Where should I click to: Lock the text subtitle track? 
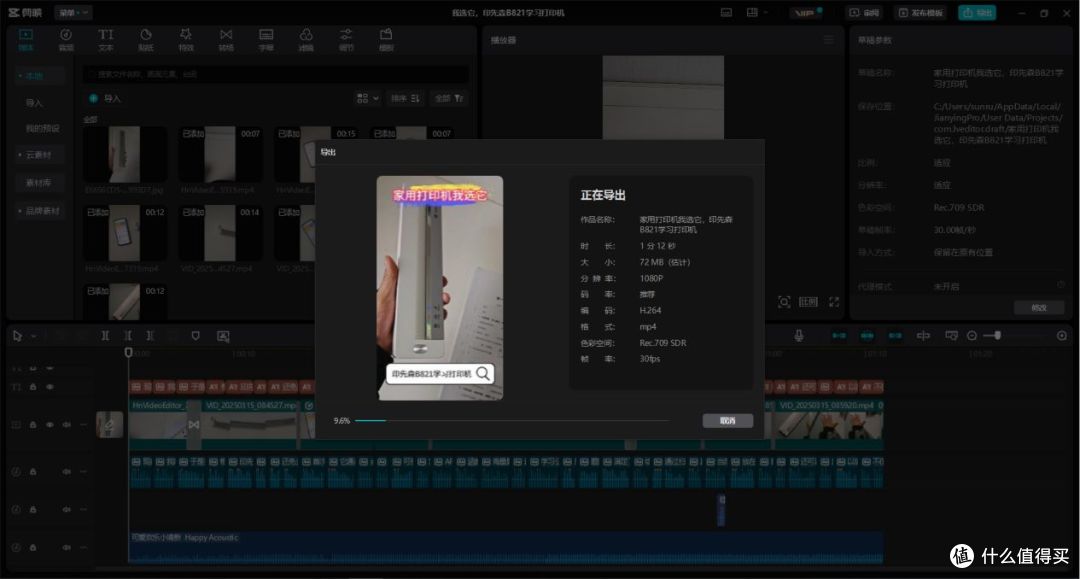[x=32, y=387]
